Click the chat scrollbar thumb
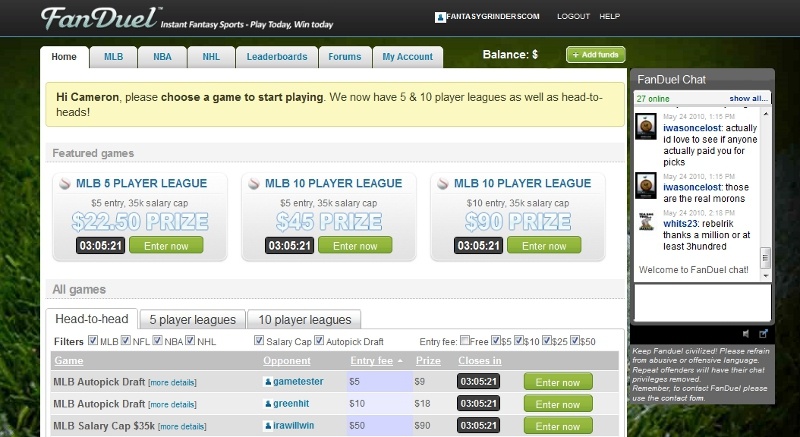The width and height of the screenshot is (800, 437). tap(765, 258)
